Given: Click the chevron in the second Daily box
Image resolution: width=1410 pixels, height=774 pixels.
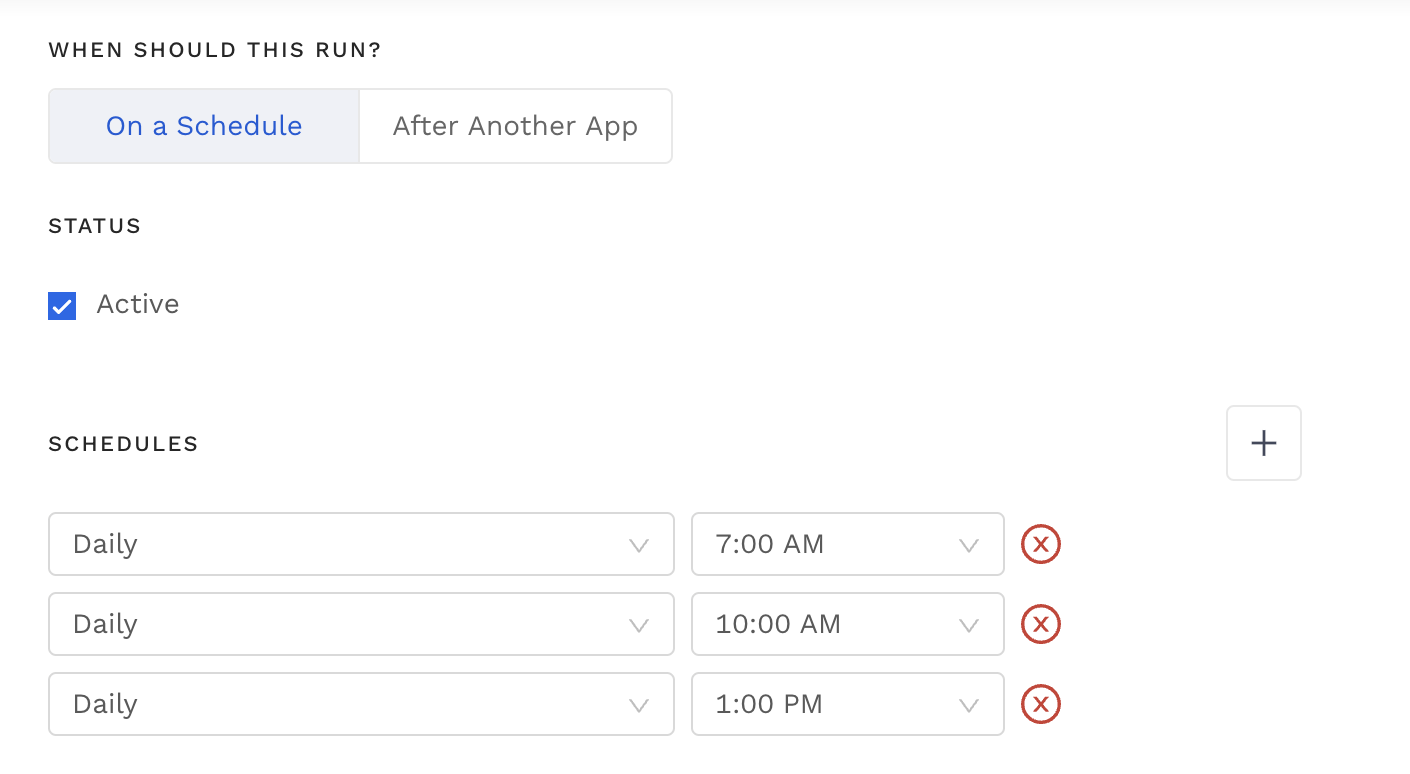Looking at the screenshot, I should pyautogui.click(x=638, y=625).
